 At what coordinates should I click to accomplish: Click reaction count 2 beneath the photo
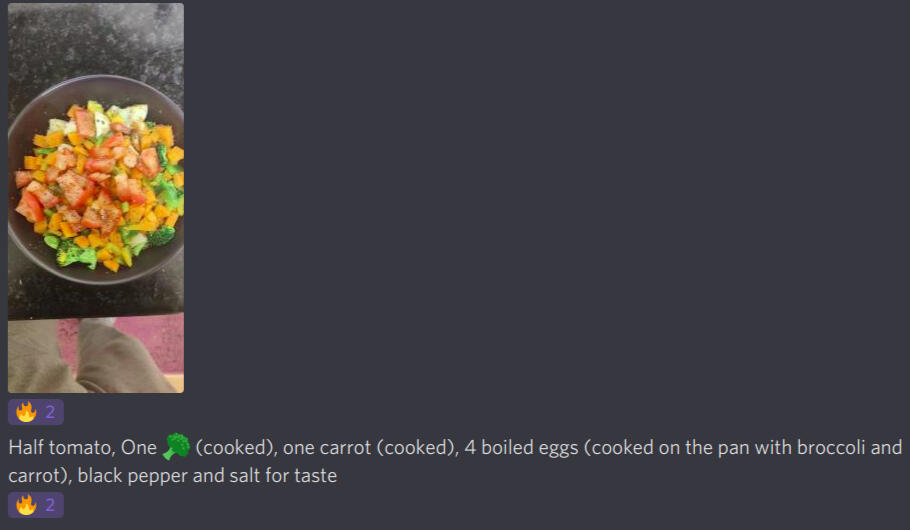(50, 412)
